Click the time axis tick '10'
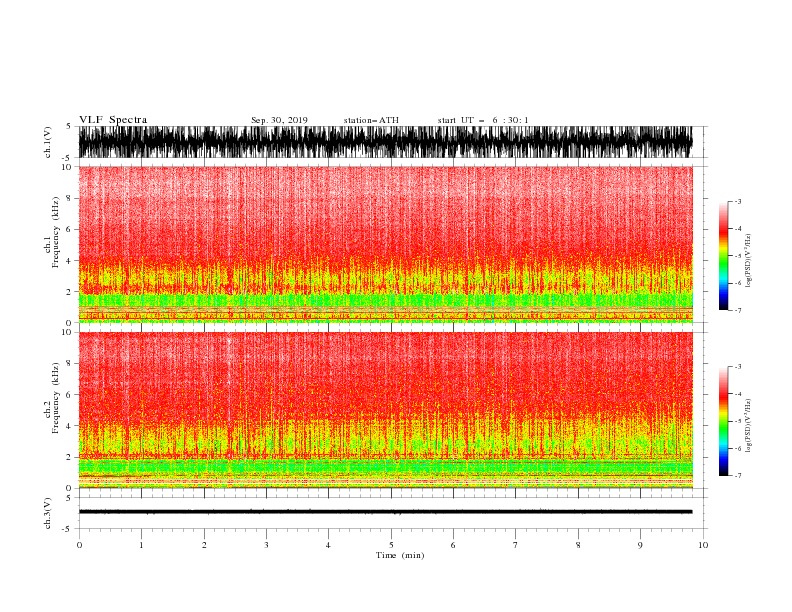Screen dimensions: 792x612 pyautogui.click(x=703, y=545)
